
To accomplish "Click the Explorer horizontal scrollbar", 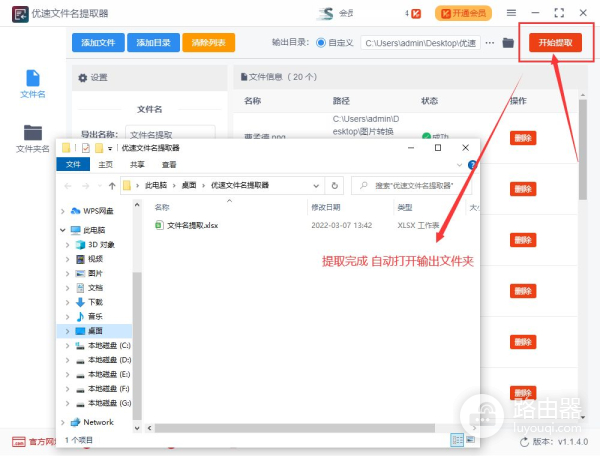I will tap(295, 428).
